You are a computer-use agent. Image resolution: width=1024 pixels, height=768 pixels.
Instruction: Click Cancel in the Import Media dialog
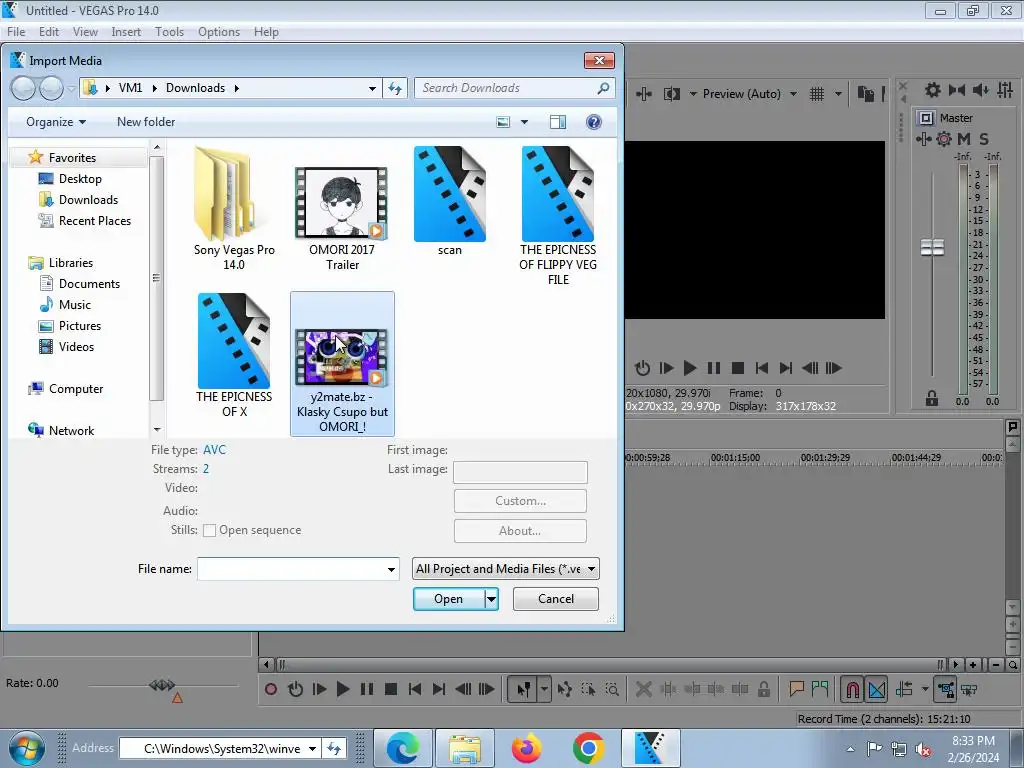(x=556, y=599)
